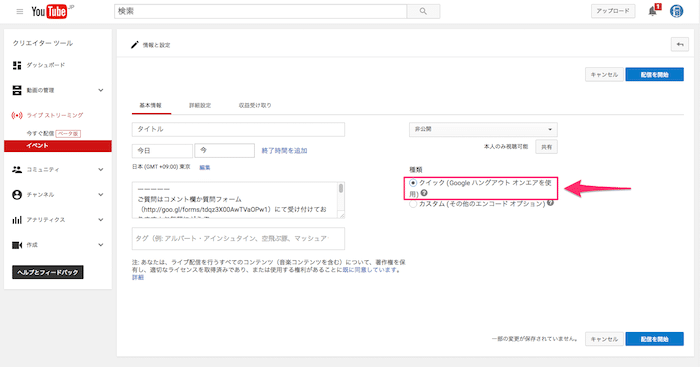Click the top 配信を開始 button
700x367 pixels.
(654, 75)
